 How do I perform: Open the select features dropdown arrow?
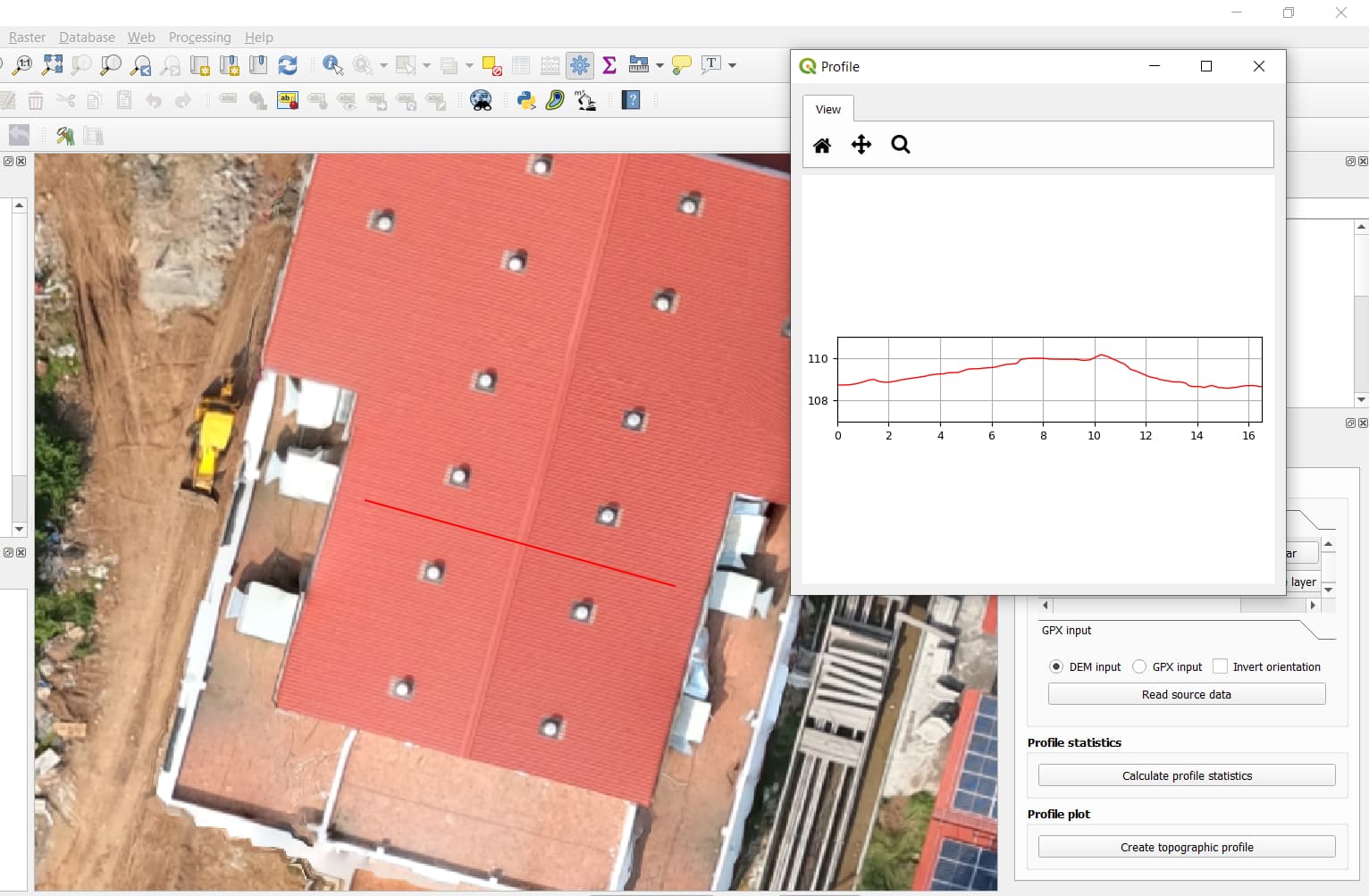pos(426,64)
